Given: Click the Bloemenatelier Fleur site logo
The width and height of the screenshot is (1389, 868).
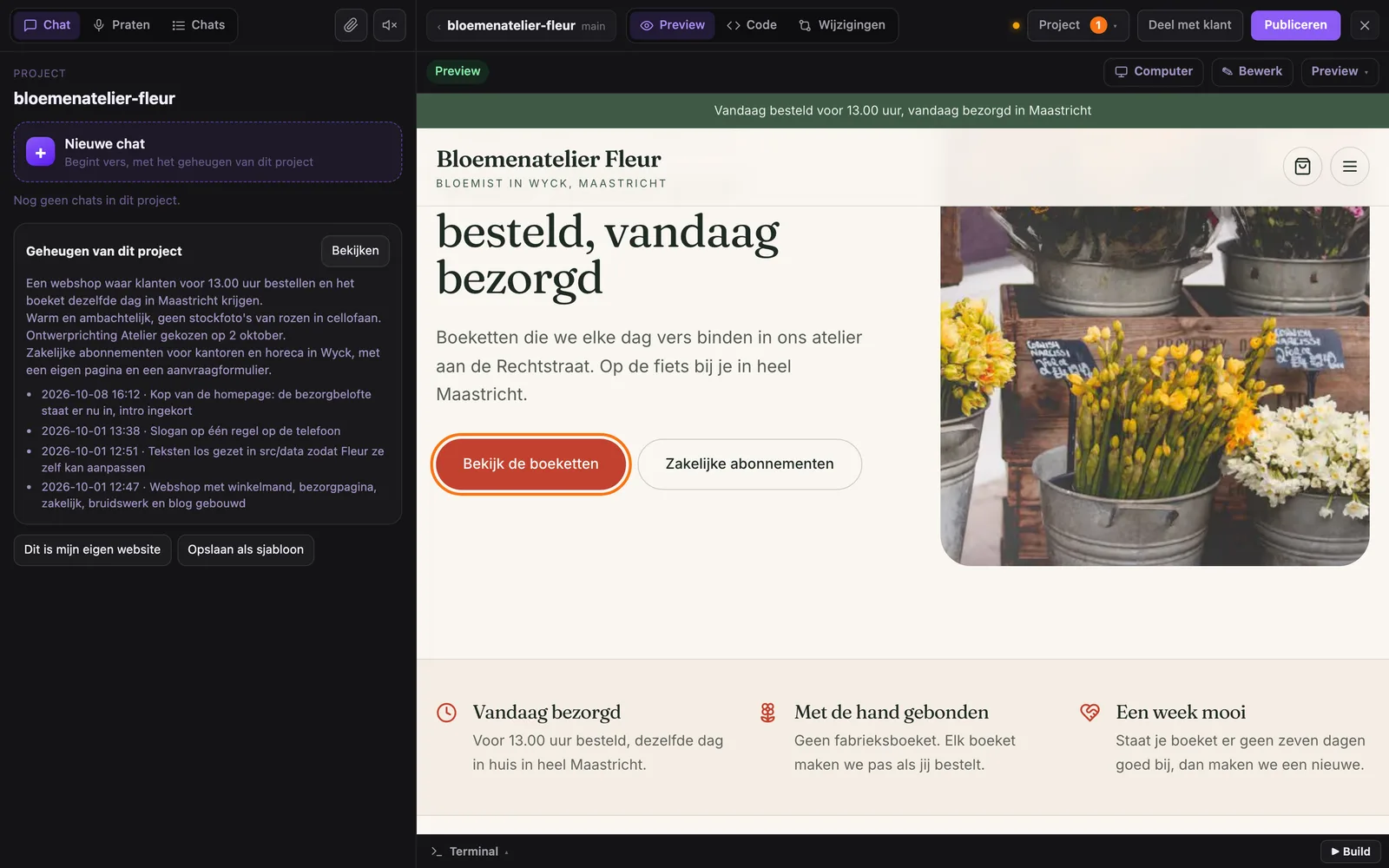Looking at the screenshot, I should click(550, 168).
